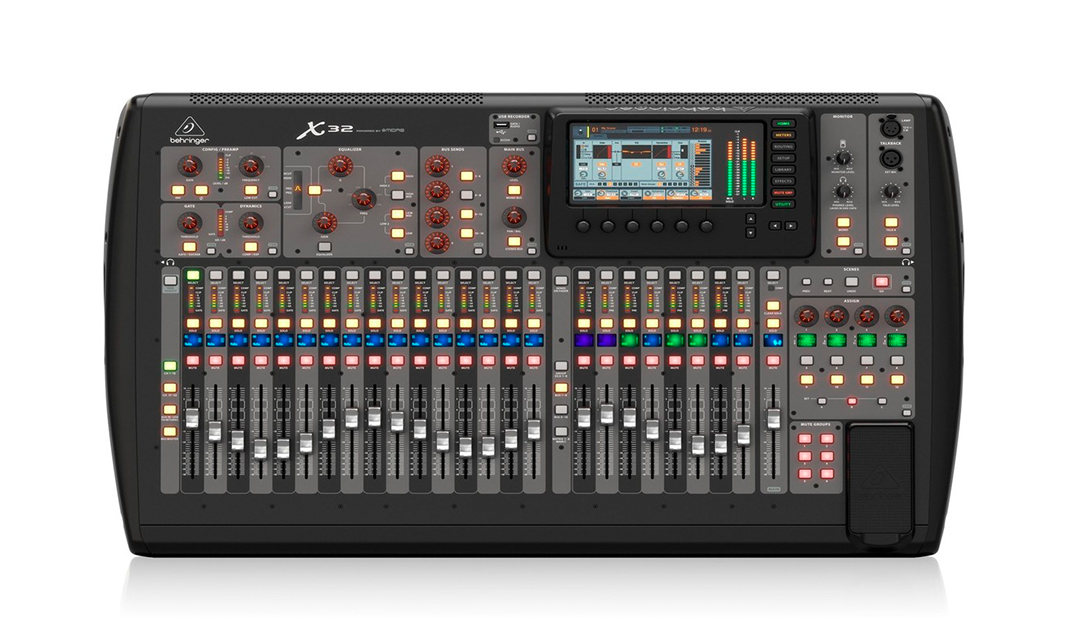The height and width of the screenshot is (640, 1067).
Task: Select Bus Sends 13-16 button
Action: [466, 233]
